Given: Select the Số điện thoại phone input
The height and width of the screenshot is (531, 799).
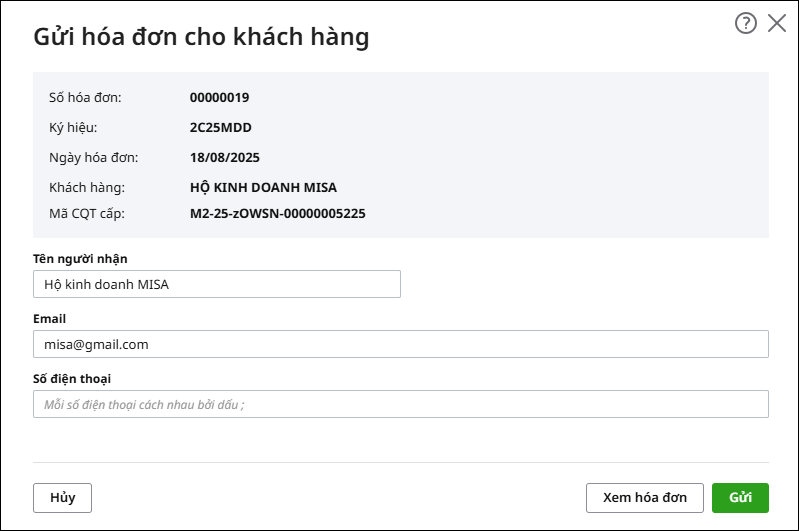Looking at the screenshot, I should click(401, 404).
